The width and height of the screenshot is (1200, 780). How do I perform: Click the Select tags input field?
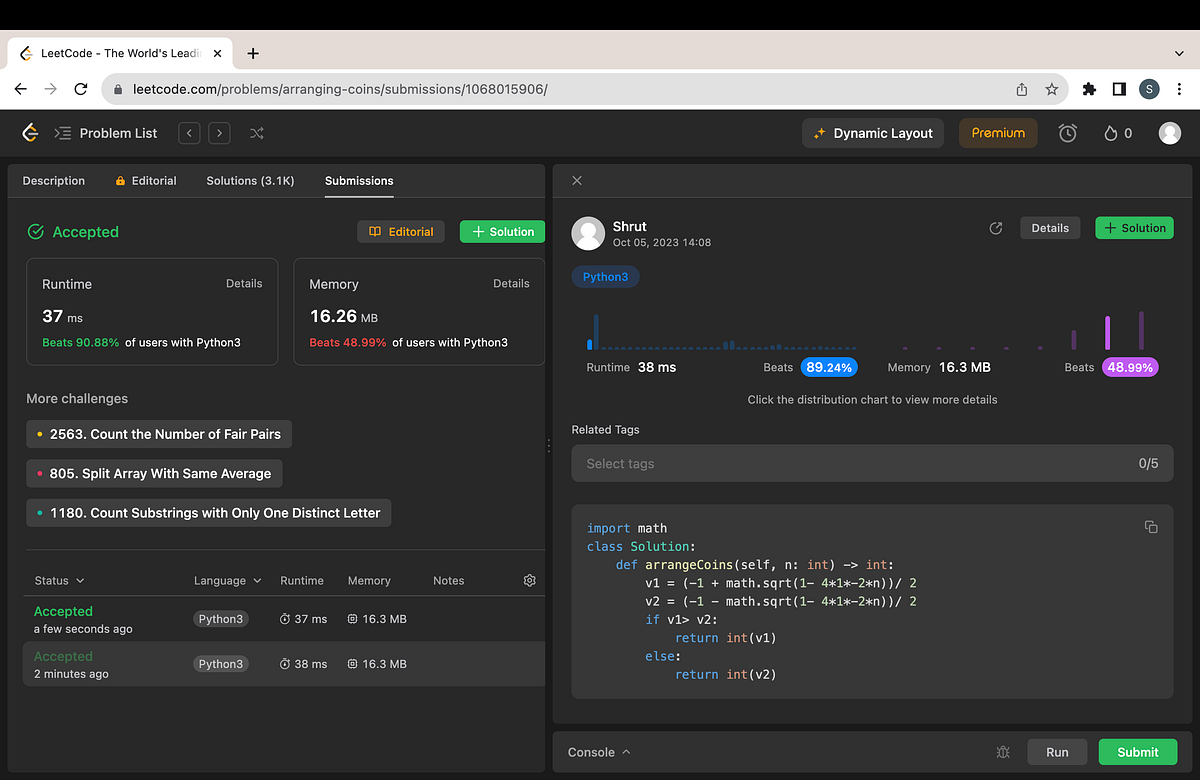coord(872,463)
